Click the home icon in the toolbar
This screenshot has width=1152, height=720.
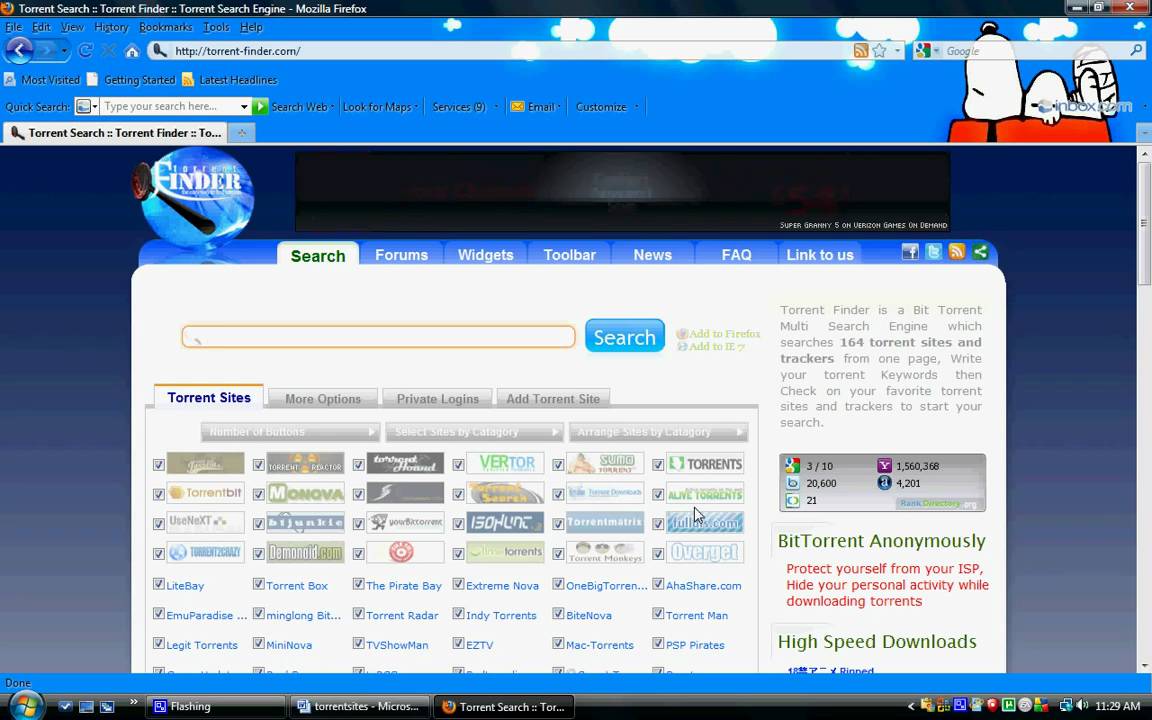[132, 51]
